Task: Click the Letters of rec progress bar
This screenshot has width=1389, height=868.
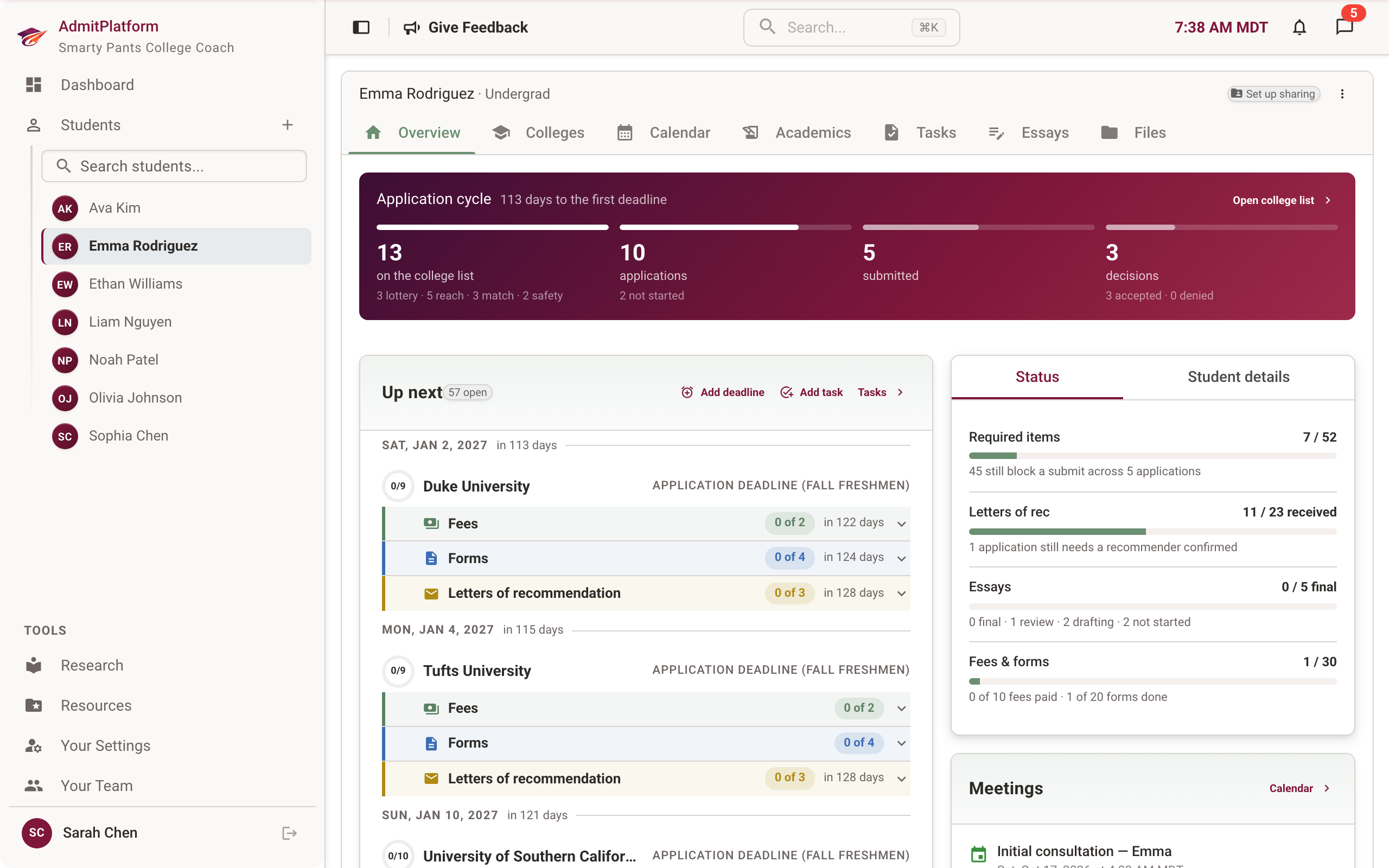Action: 1152,532
